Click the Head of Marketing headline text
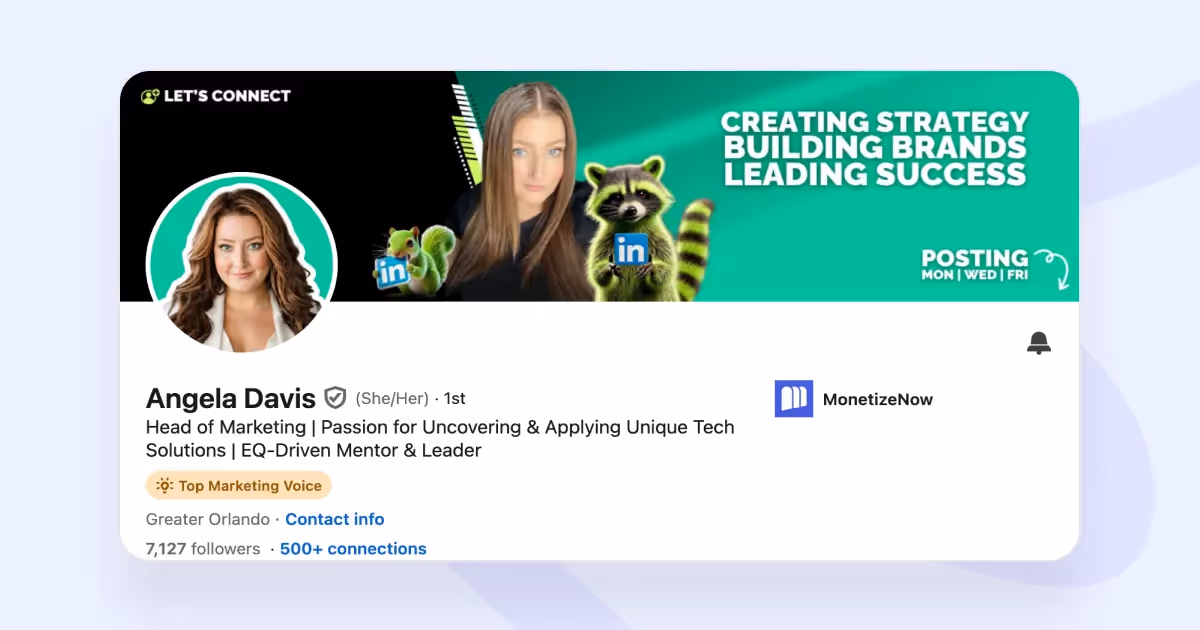Image resolution: width=1200 pixels, height=630 pixels. pyautogui.click(x=440, y=439)
